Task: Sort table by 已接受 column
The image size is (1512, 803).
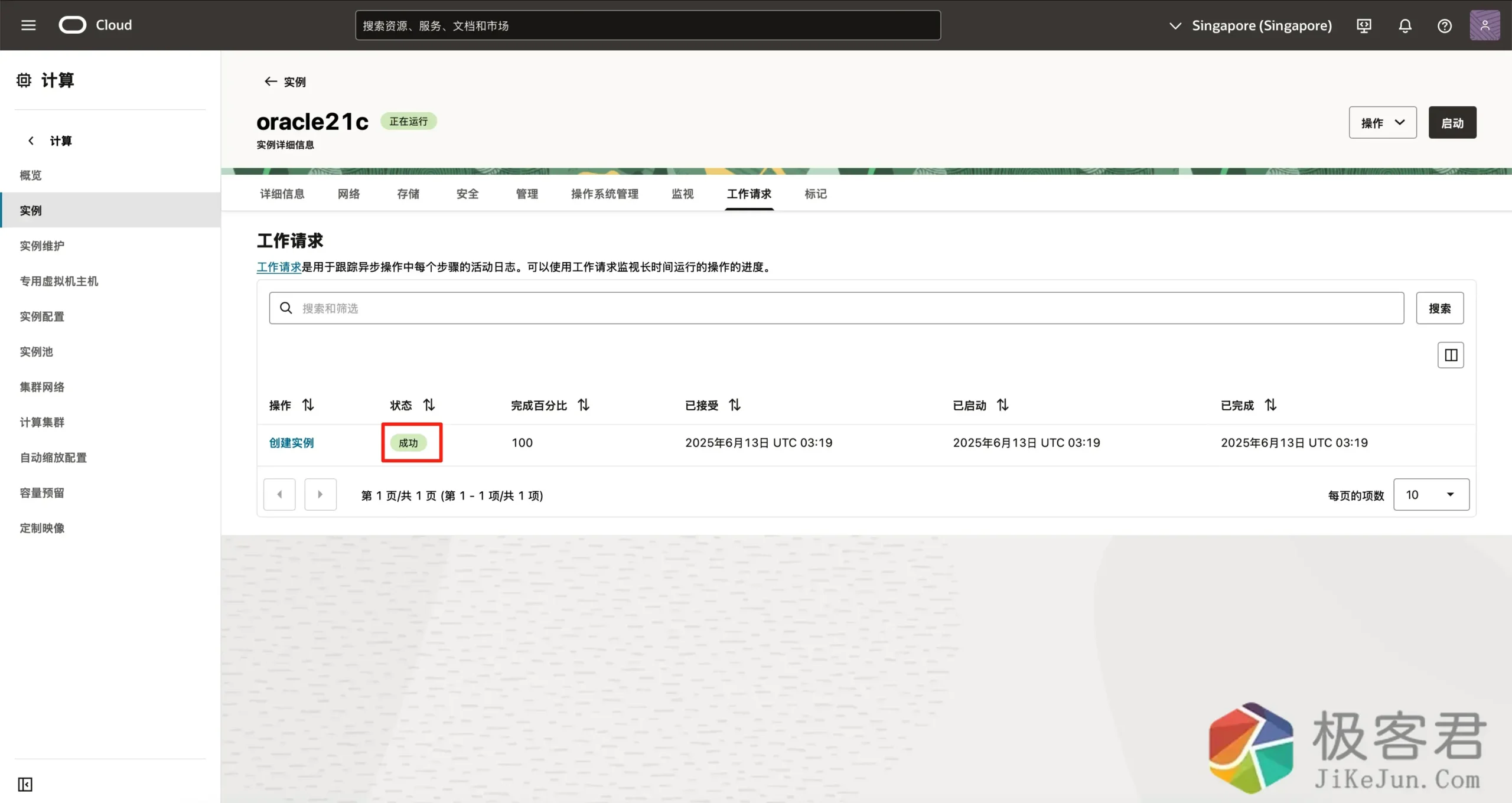Action: (x=735, y=405)
